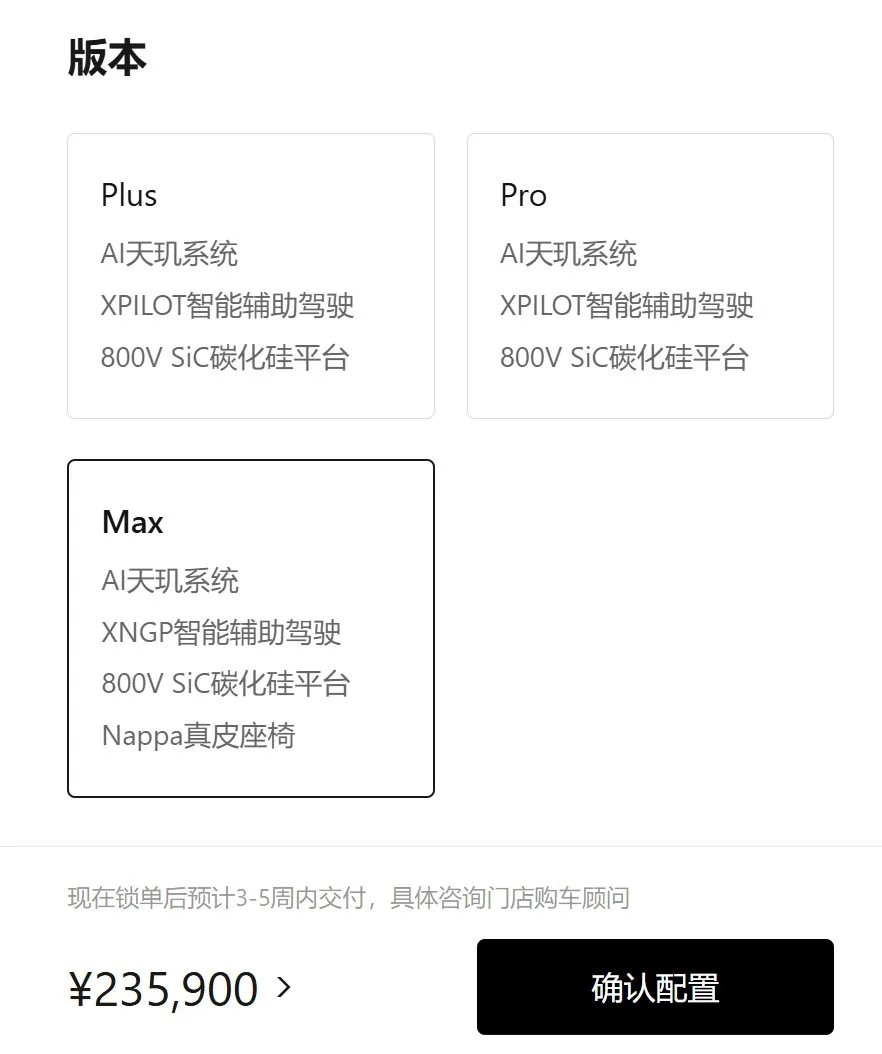This screenshot has width=882, height=1054.
Task: Click the delivery estimate note 现在锁单后预计3-5周内交付
Action: 216,898
